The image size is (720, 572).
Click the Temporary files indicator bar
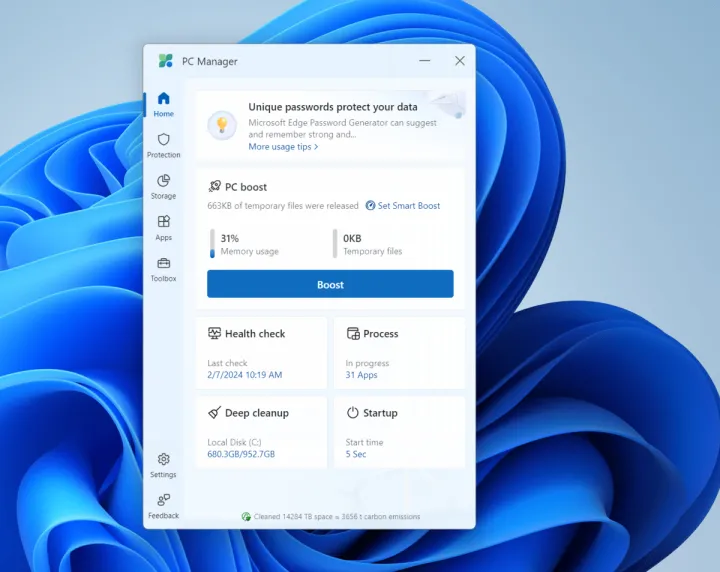(x=335, y=244)
